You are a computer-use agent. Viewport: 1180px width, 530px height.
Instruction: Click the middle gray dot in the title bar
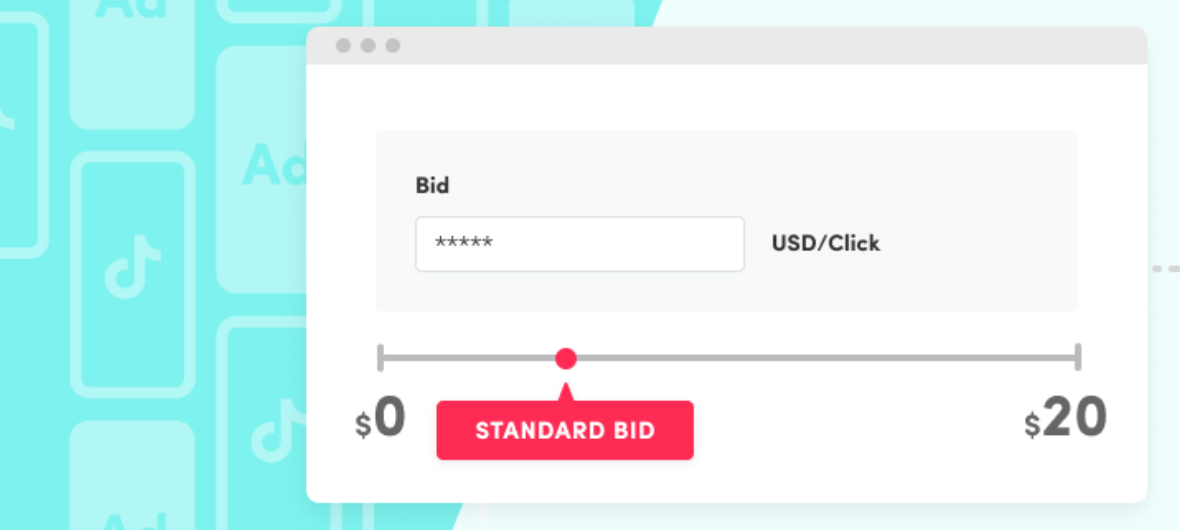pyautogui.click(x=368, y=46)
